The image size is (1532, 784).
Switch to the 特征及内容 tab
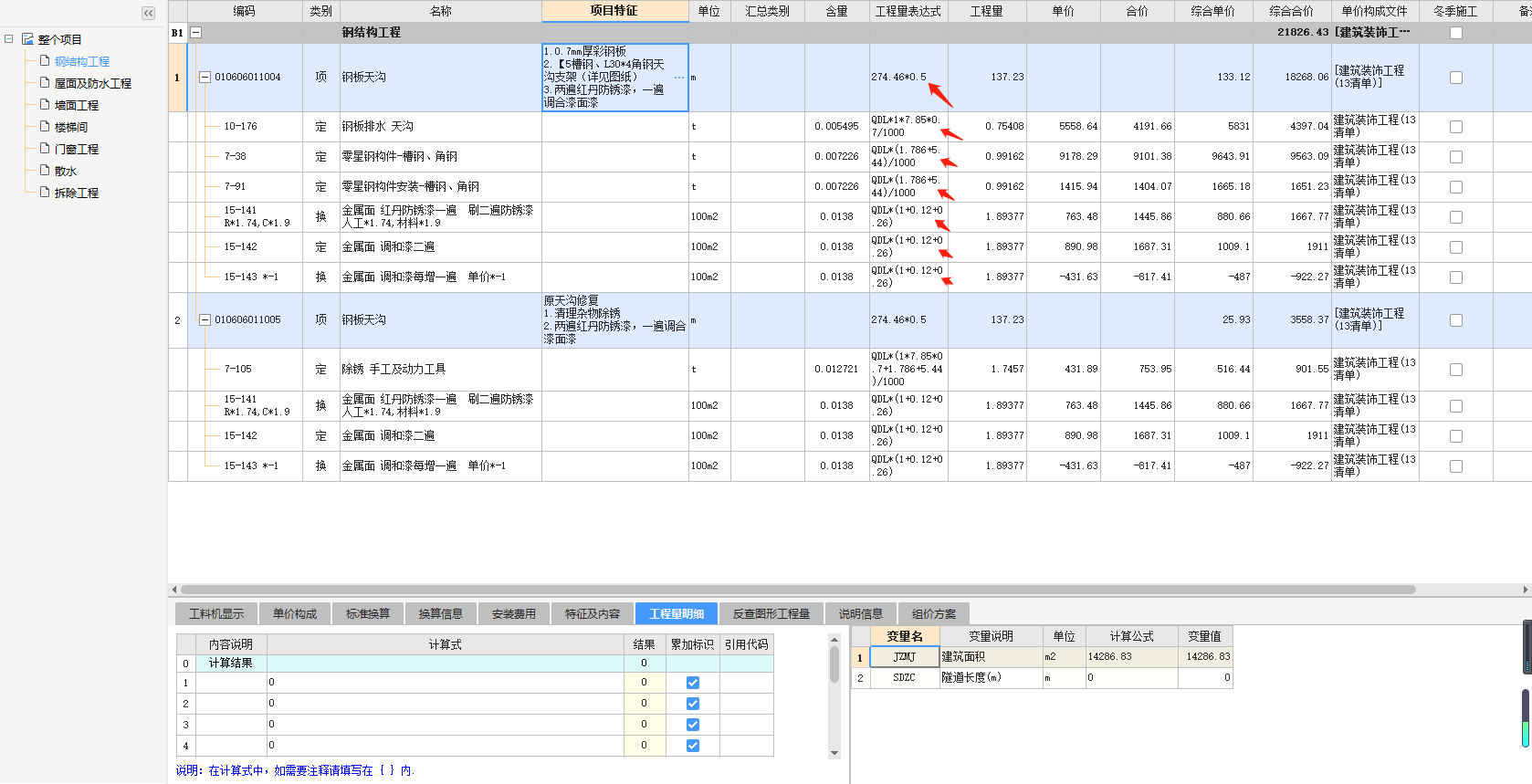coord(593,613)
